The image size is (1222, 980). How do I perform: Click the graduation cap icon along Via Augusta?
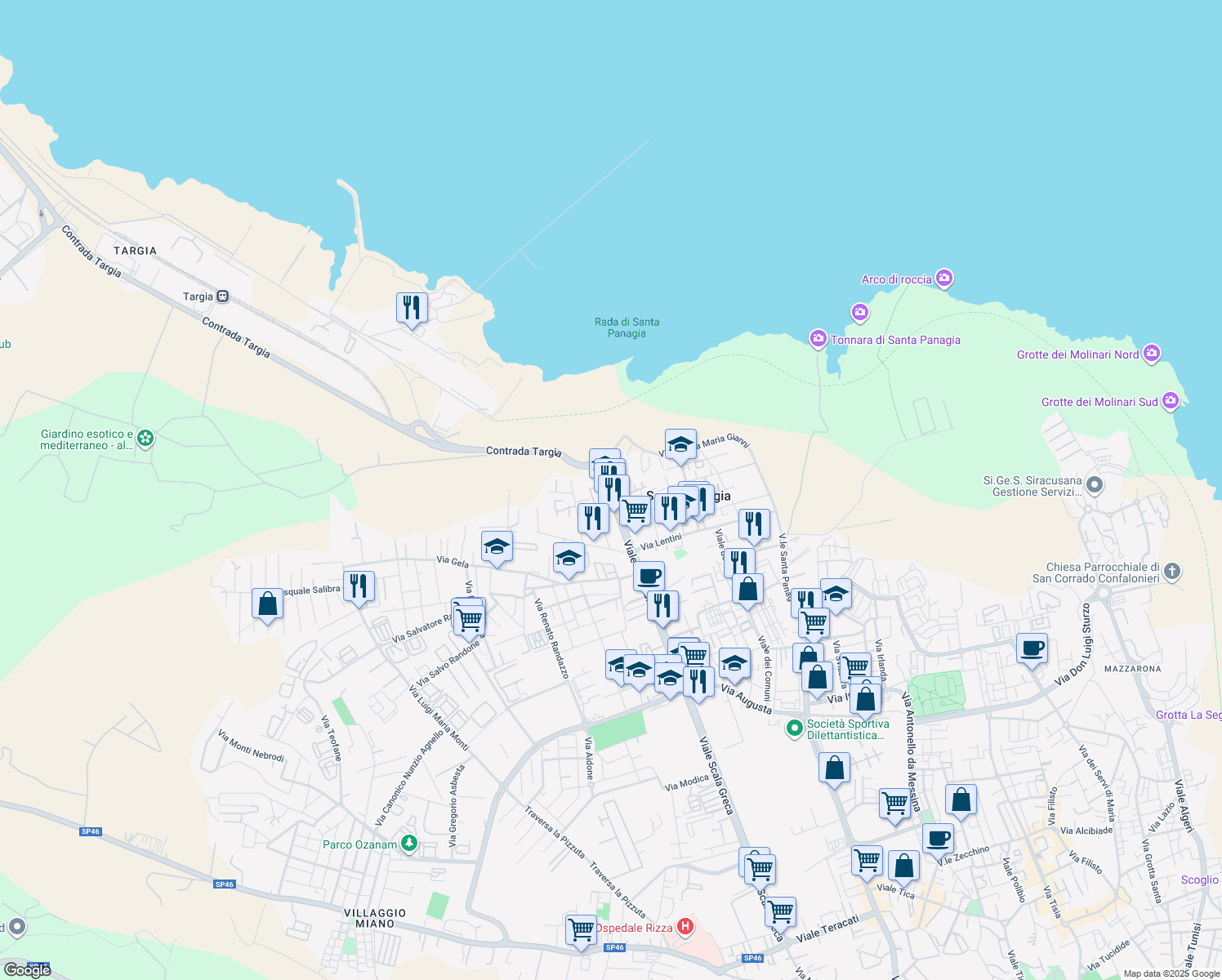pos(733,663)
